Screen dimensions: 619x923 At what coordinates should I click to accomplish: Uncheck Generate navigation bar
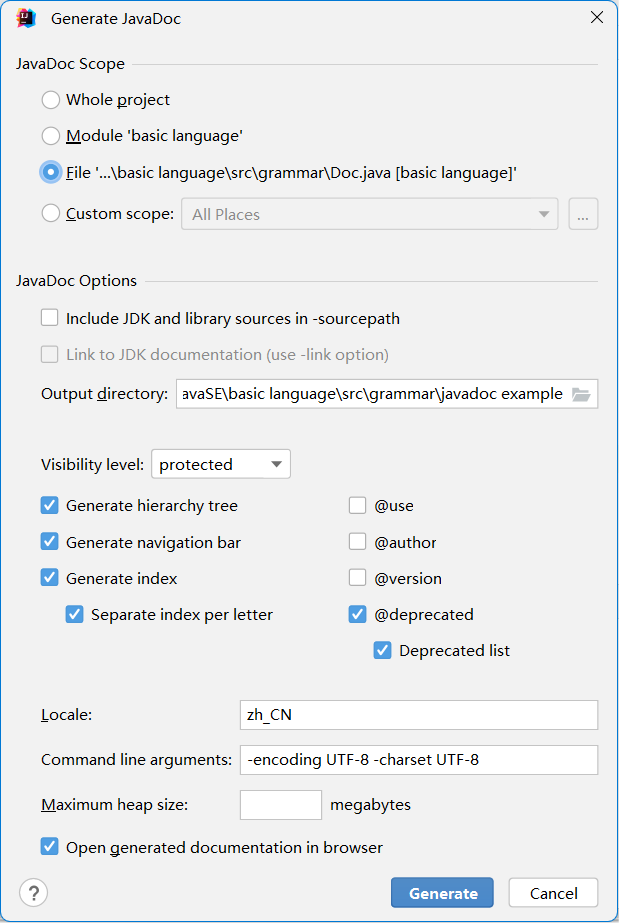point(49,542)
